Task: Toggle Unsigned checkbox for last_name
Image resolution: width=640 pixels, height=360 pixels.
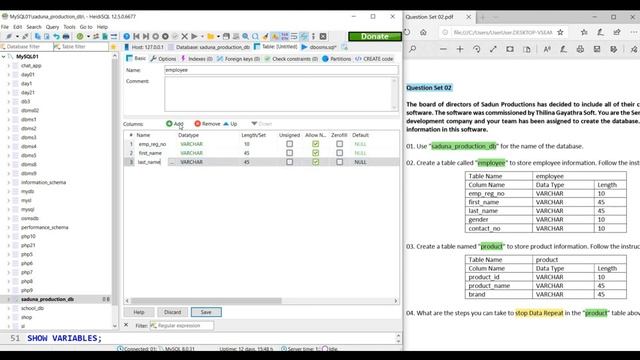Action: coord(289,162)
